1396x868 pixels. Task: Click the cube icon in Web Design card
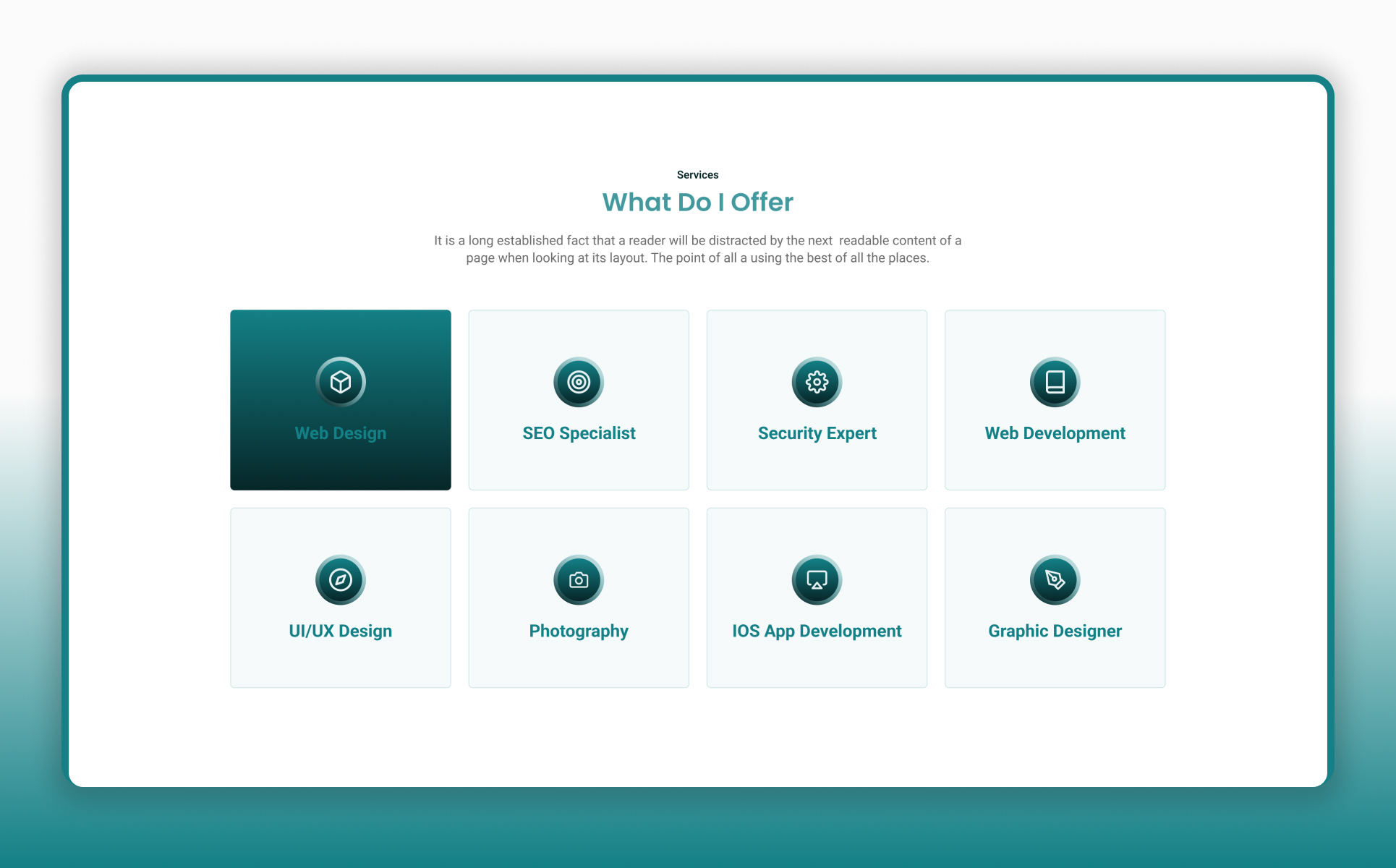click(x=341, y=382)
